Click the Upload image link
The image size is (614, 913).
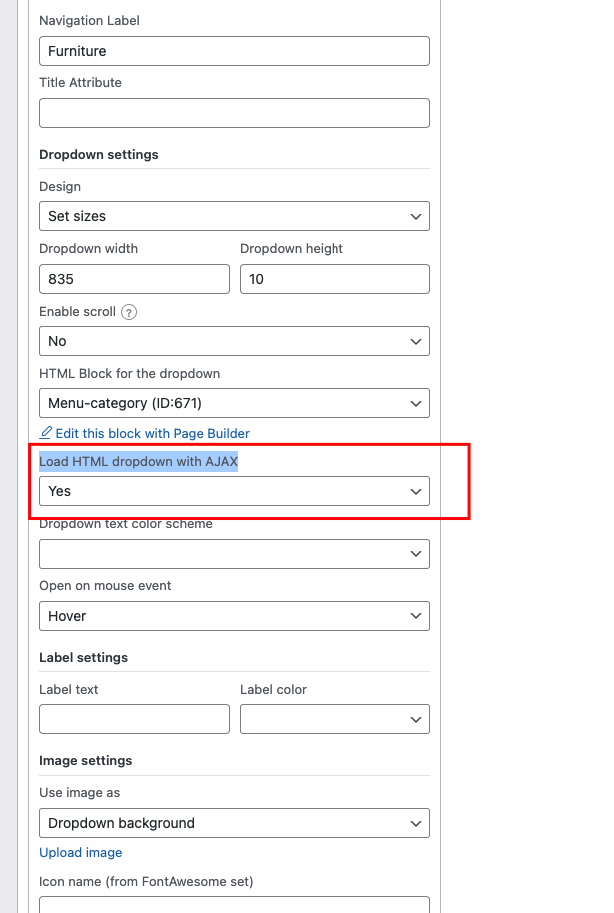pyautogui.click(x=80, y=852)
